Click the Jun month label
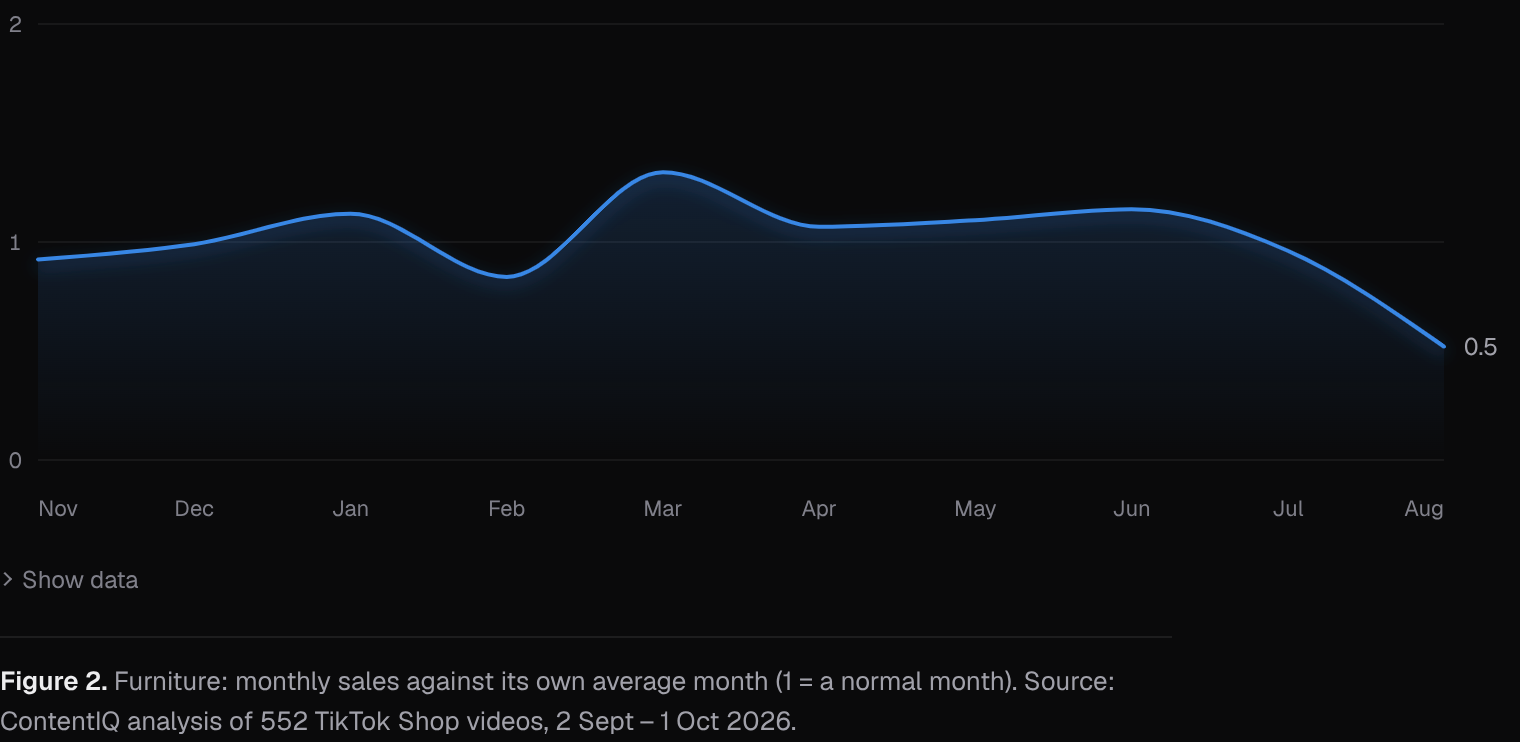This screenshot has width=1520, height=742. [1131, 509]
